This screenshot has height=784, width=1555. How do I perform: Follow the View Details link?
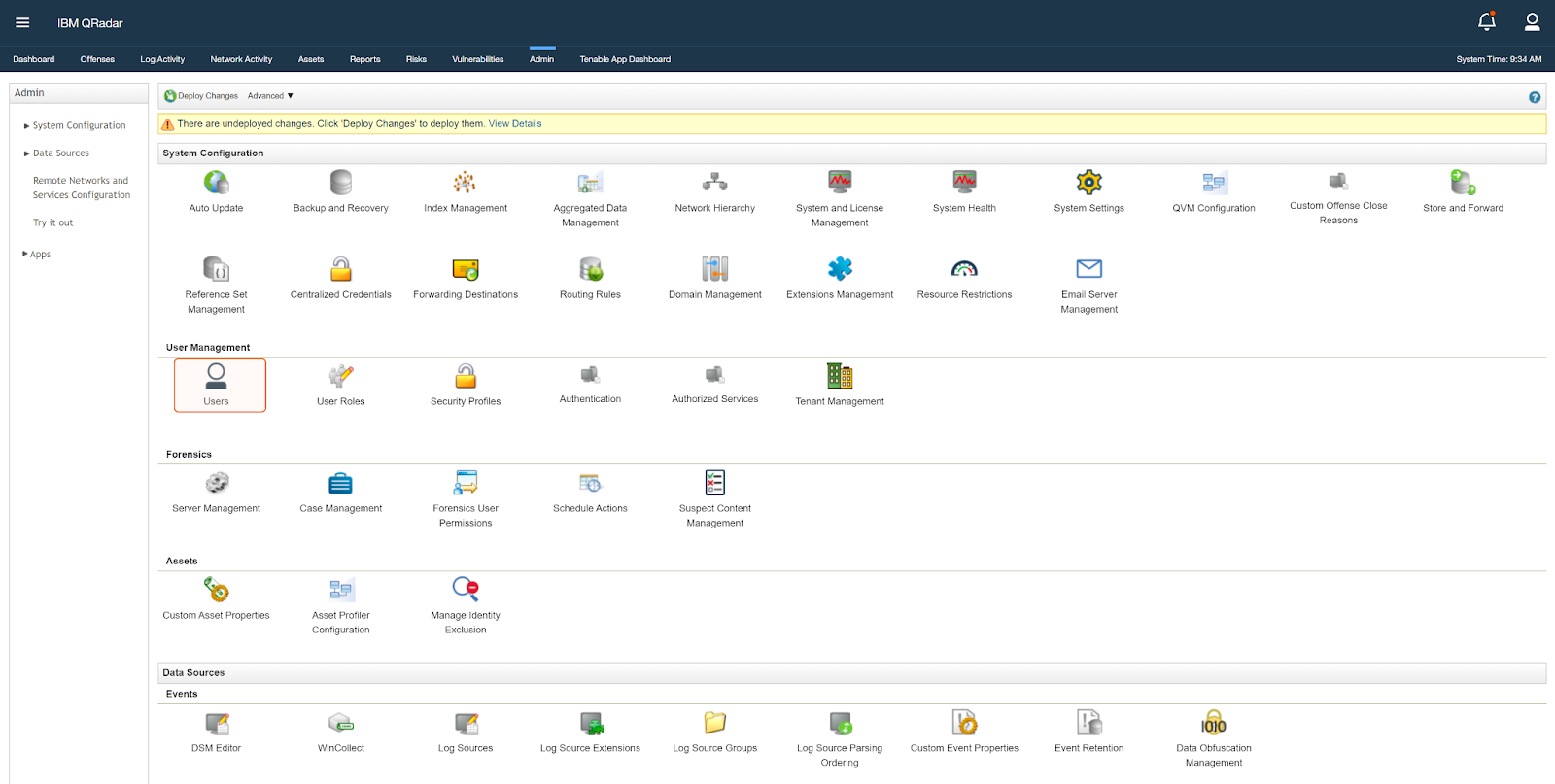514,124
